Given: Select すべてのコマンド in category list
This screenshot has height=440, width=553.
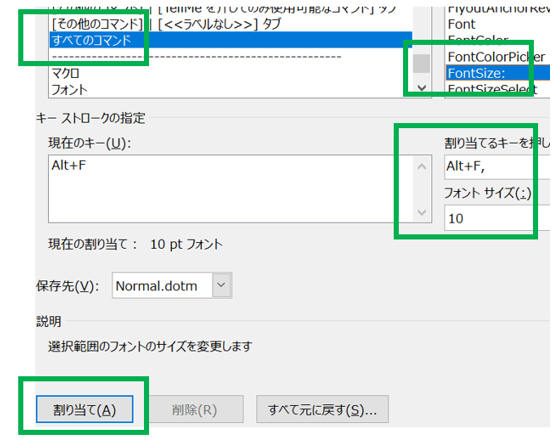Looking at the screenshot, I should [231, 40].
